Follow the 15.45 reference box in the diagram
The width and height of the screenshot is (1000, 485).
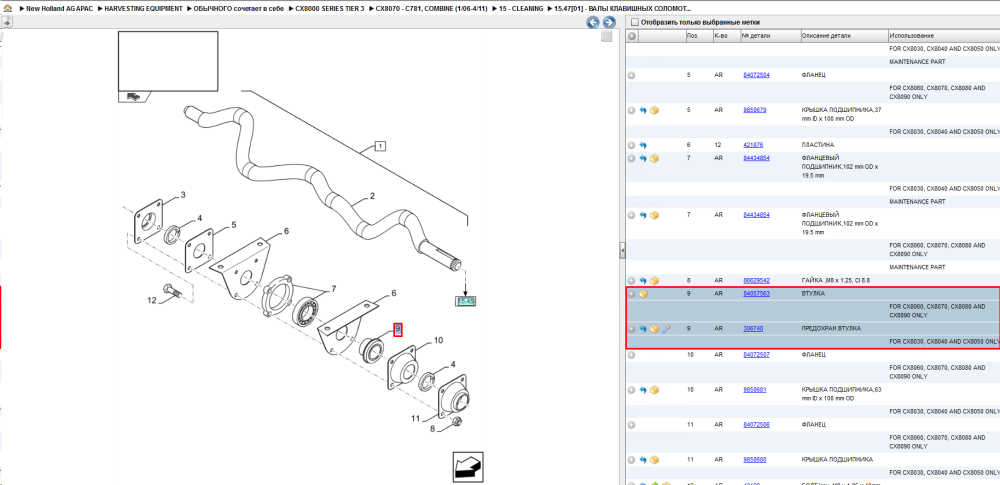point(466,302)
